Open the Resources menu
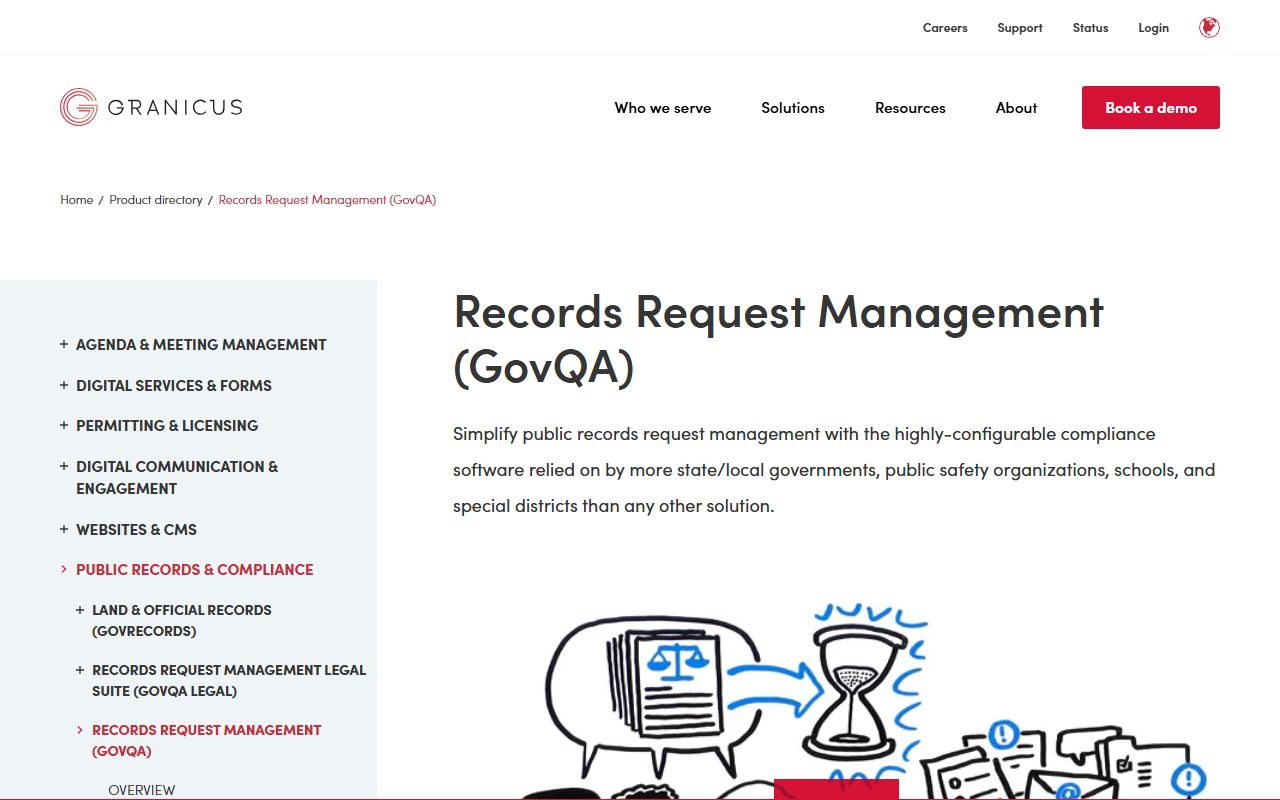 (909, 108)
